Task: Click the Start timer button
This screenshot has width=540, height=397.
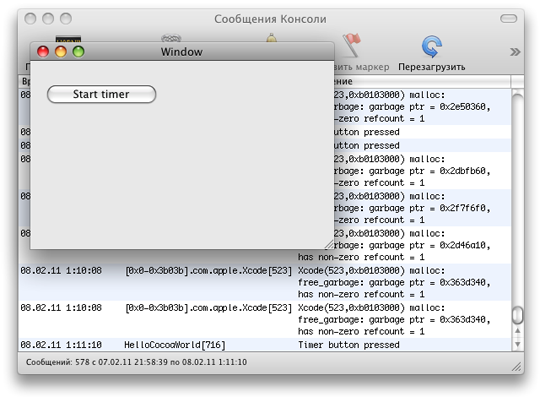Action: click(101, 94)
